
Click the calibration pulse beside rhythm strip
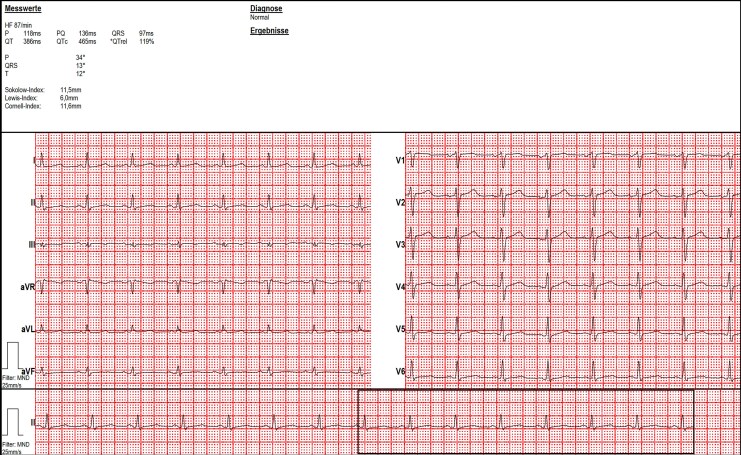(12, 422)
